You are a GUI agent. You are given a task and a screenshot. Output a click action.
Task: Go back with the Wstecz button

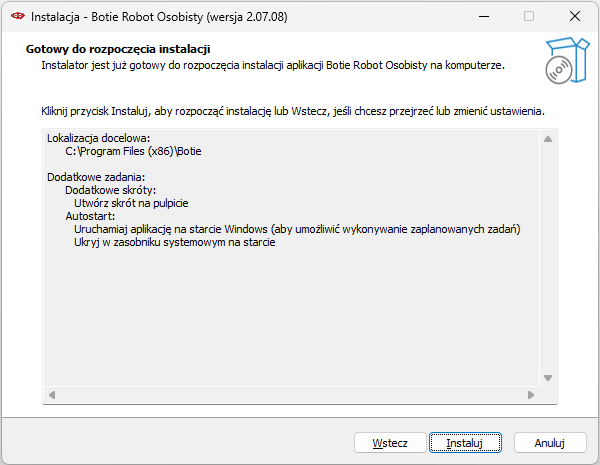390,443
